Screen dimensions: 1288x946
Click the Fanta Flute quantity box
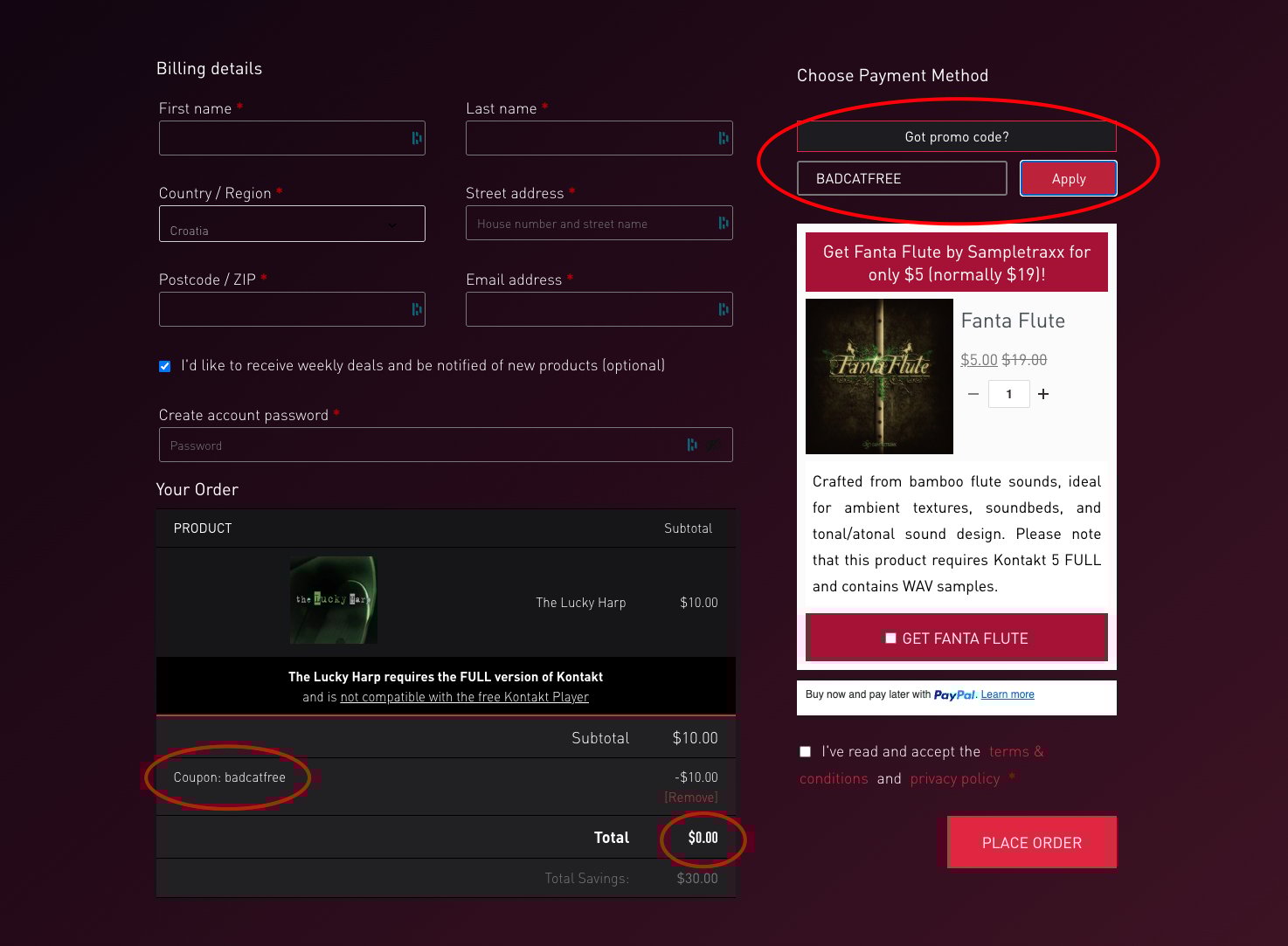click(x=1008, y=394)
